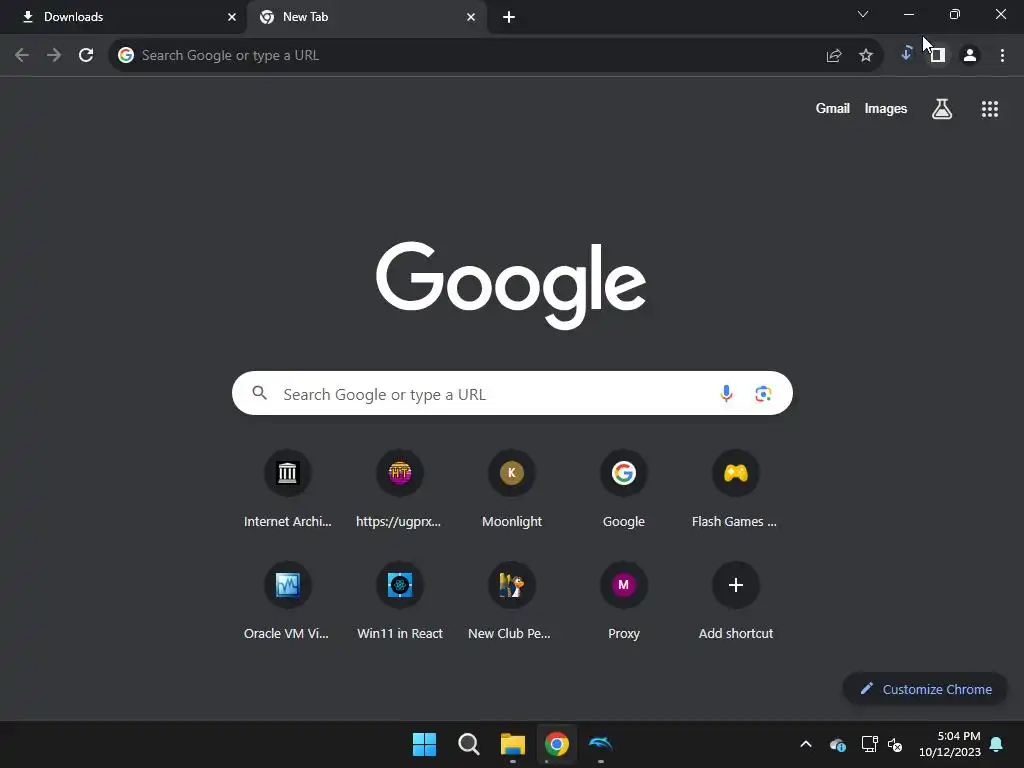1024x768 pixels.
Task: Start voice search with the microphone
Action: tap(726, 393)
